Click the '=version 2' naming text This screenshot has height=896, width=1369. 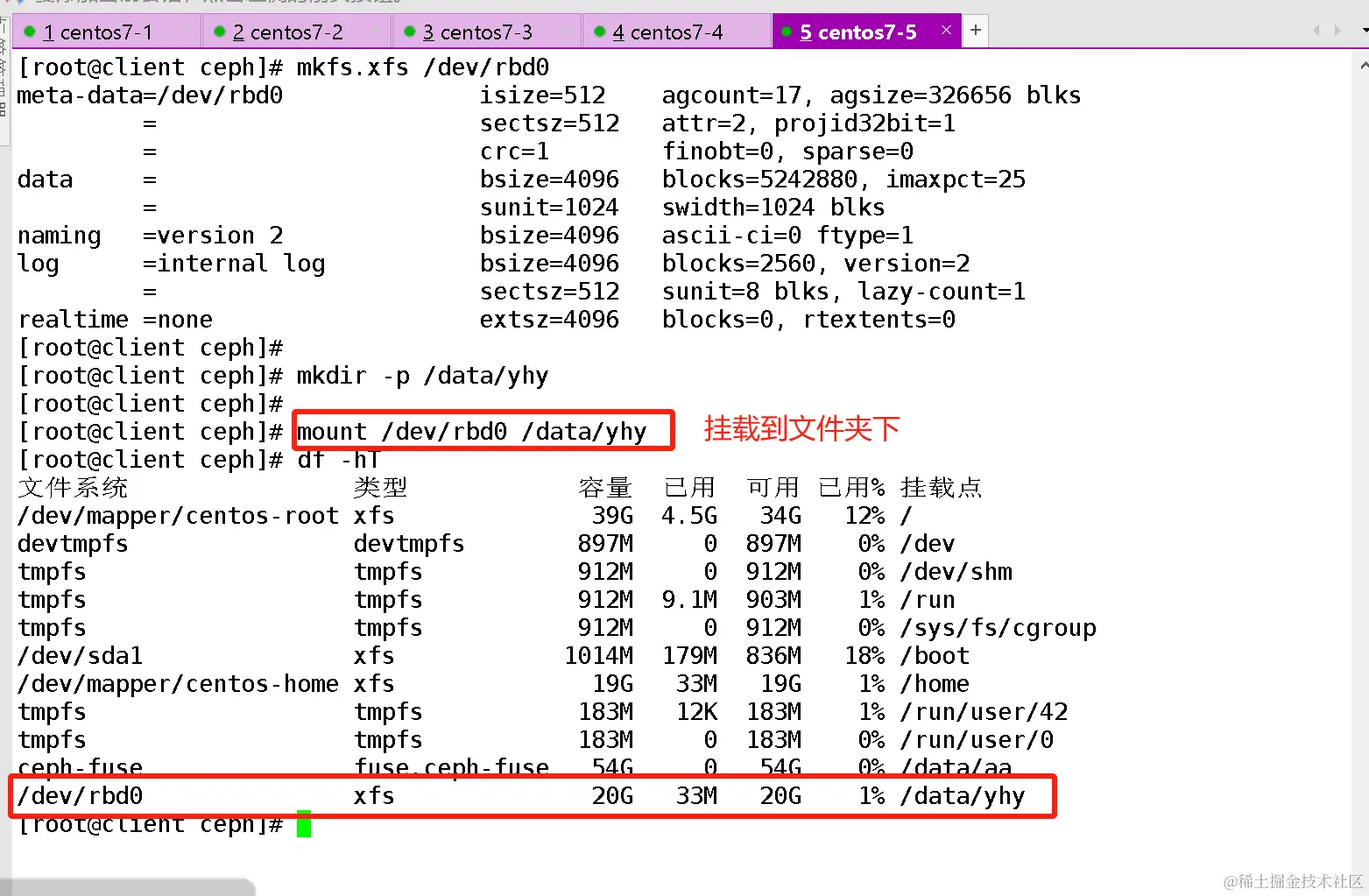click(213, 236)
